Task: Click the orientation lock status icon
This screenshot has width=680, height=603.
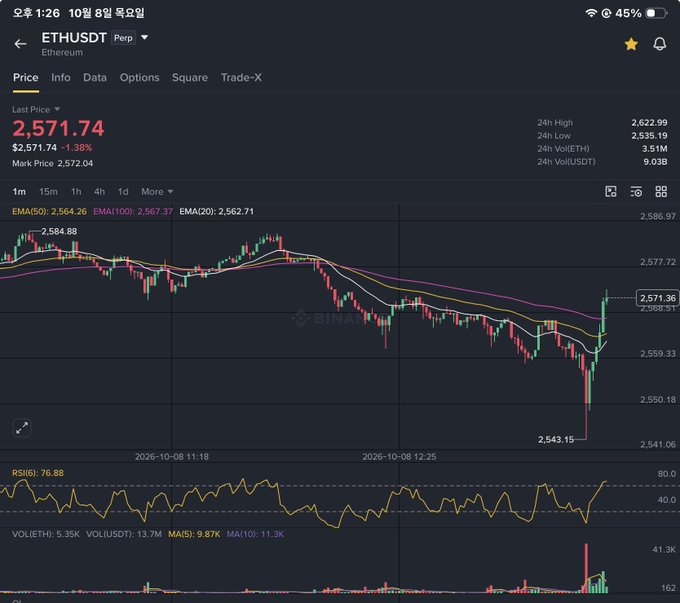Action: [x=606, y=13]
